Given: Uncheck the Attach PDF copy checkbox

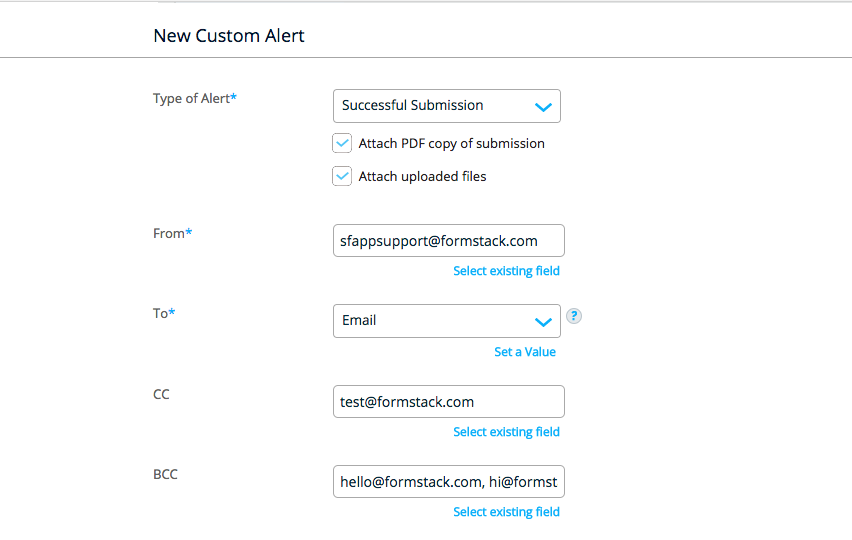Looking at the screenshot, I should coord(343,143).
